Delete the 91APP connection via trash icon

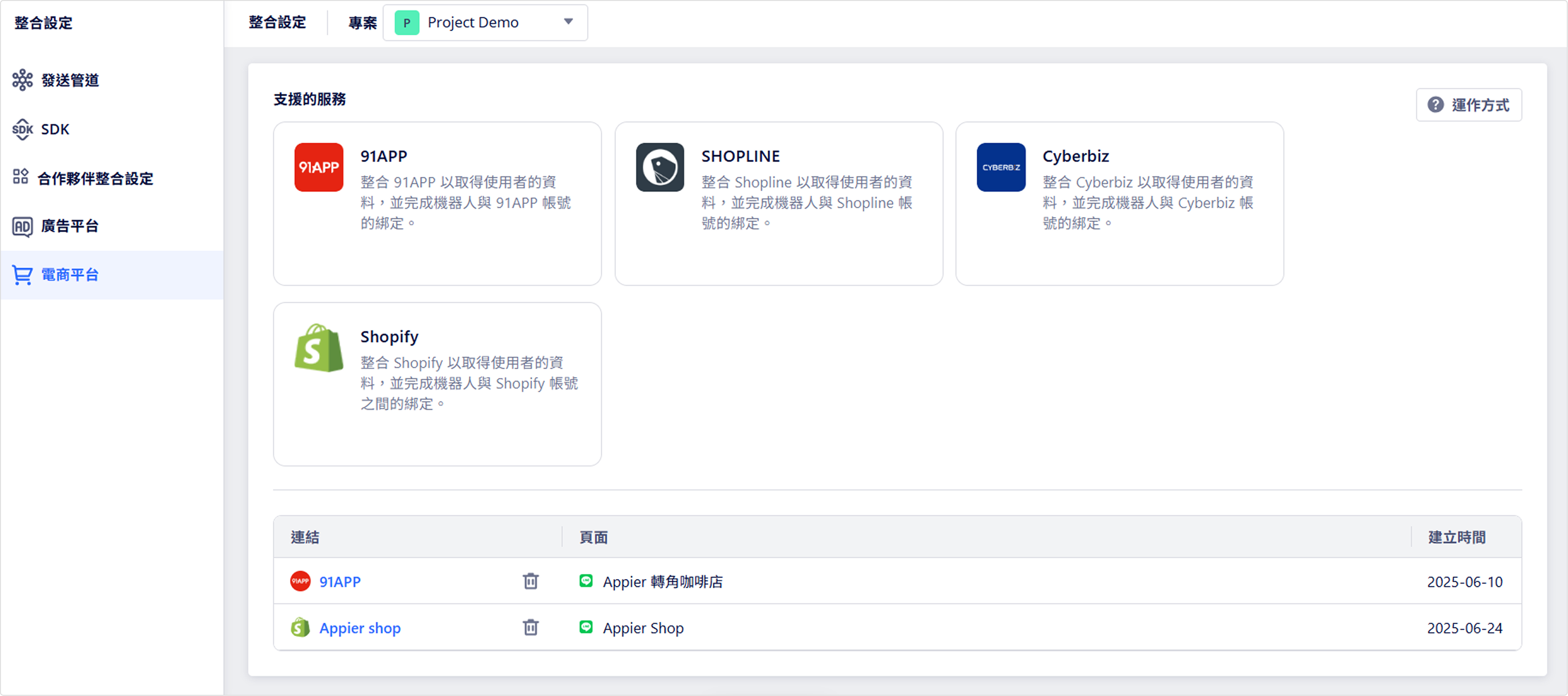[x=530, y=581]
